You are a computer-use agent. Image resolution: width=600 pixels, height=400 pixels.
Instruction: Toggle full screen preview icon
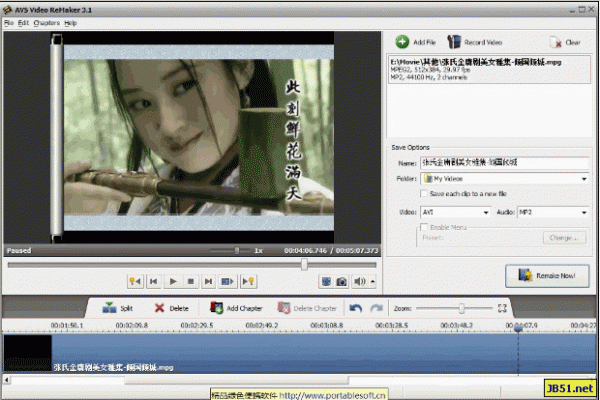coord(326,282)
